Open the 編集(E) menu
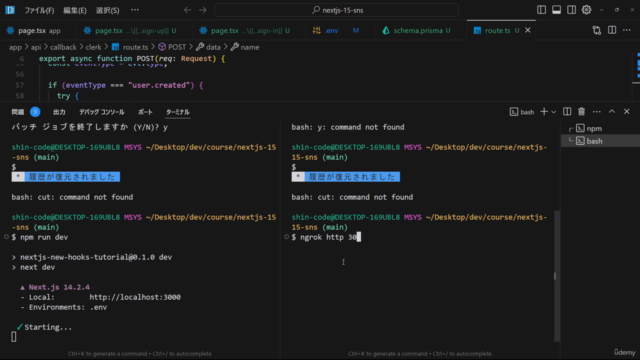Screen dimensions: 640x360 pos(75,10)
